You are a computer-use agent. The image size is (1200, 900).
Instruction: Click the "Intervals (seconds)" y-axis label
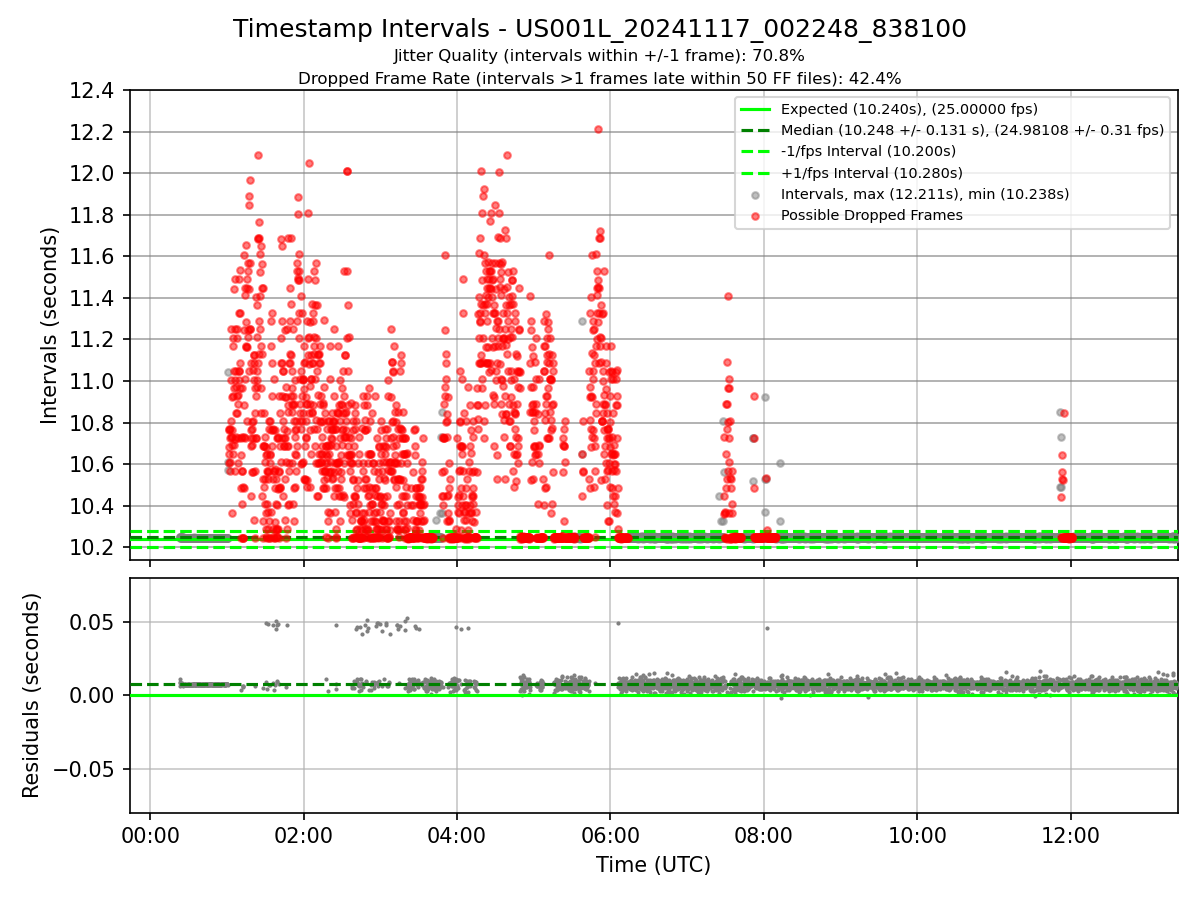click(x=50, y=325)
